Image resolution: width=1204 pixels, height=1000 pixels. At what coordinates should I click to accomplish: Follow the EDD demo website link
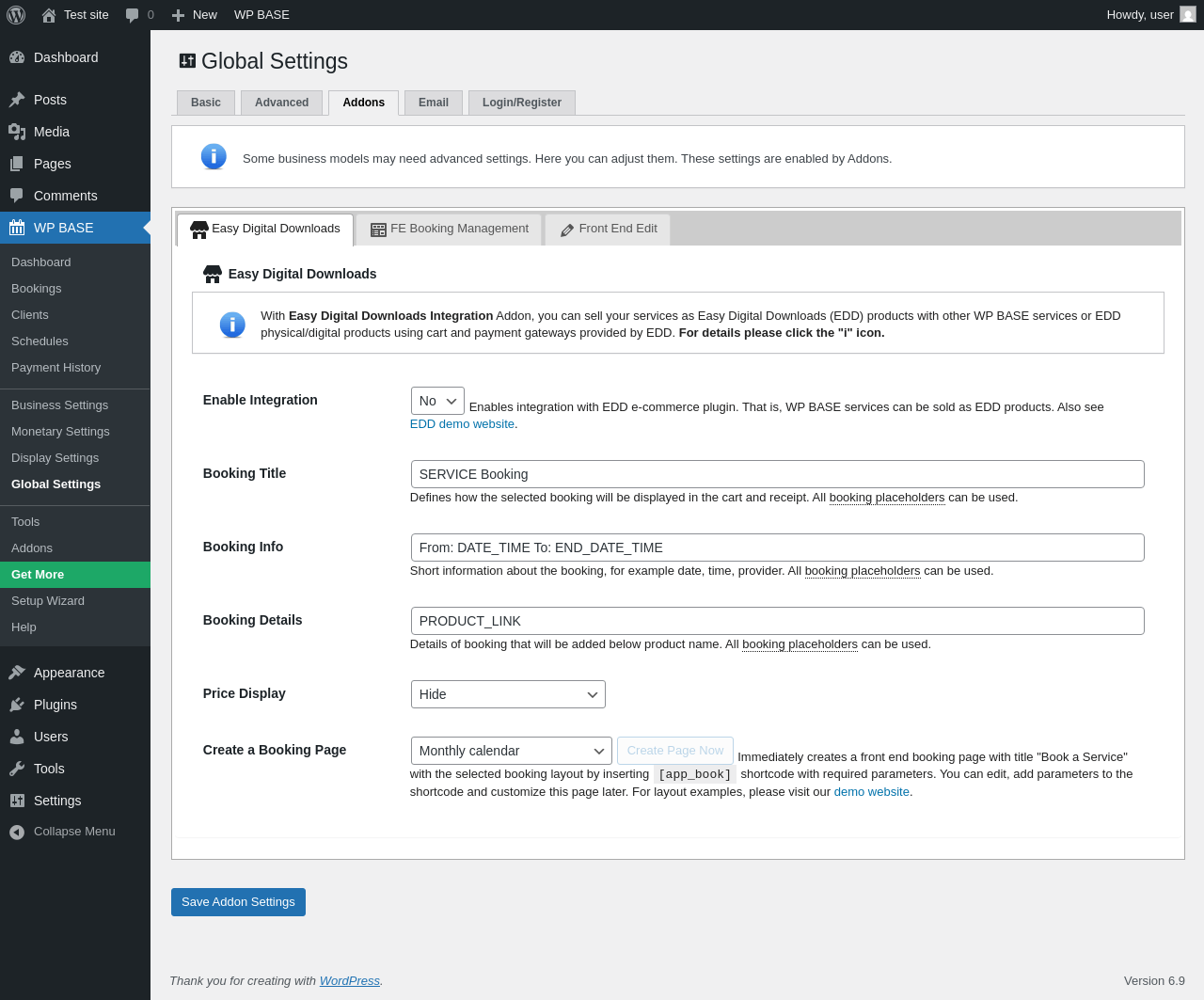[462, 424]
